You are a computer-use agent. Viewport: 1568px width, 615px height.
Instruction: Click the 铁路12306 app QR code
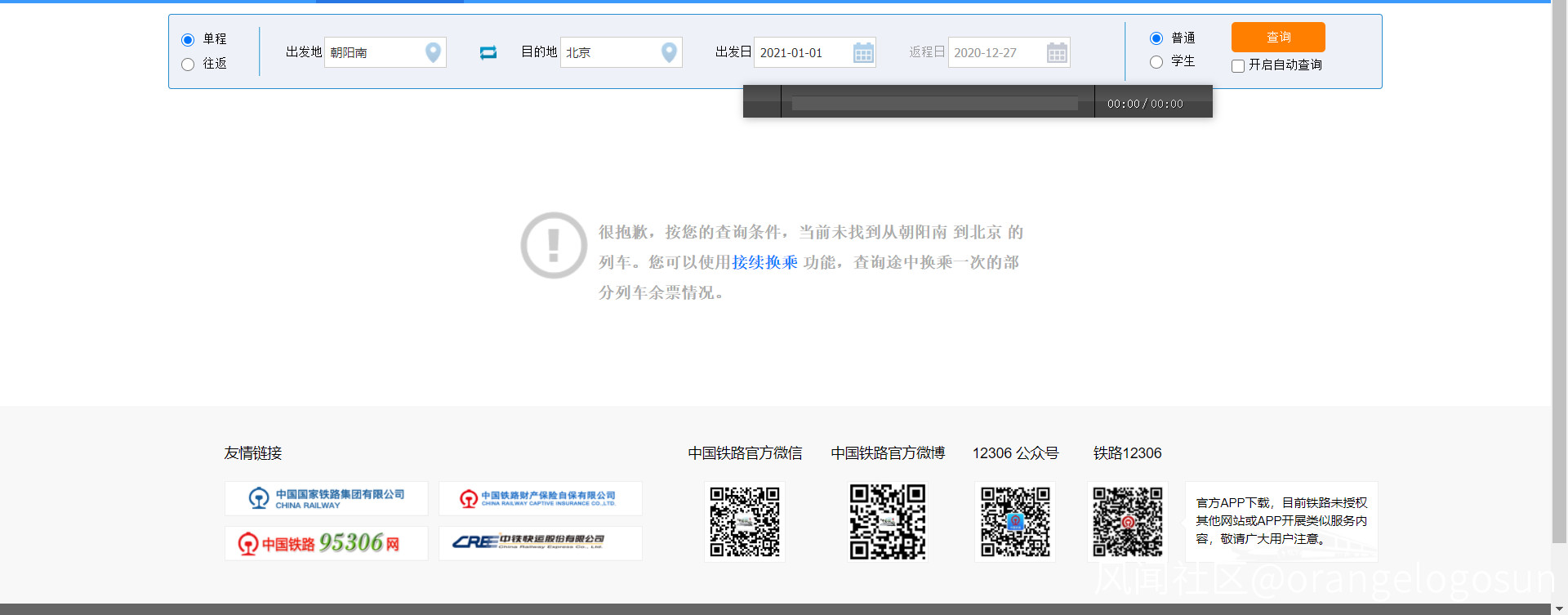point(1127,522)
